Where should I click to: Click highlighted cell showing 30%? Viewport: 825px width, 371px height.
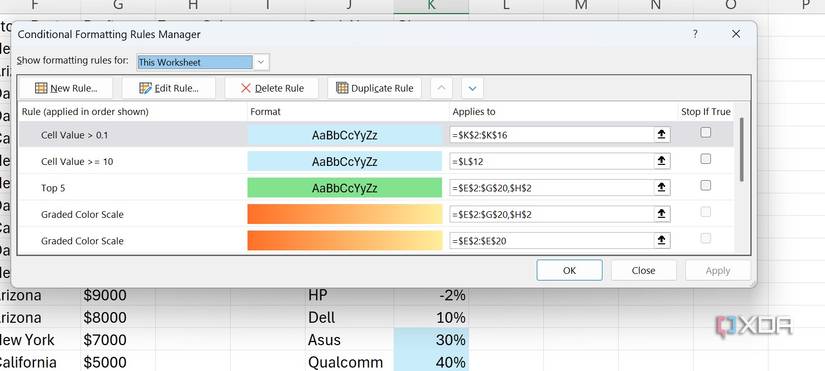coord(431,339)
